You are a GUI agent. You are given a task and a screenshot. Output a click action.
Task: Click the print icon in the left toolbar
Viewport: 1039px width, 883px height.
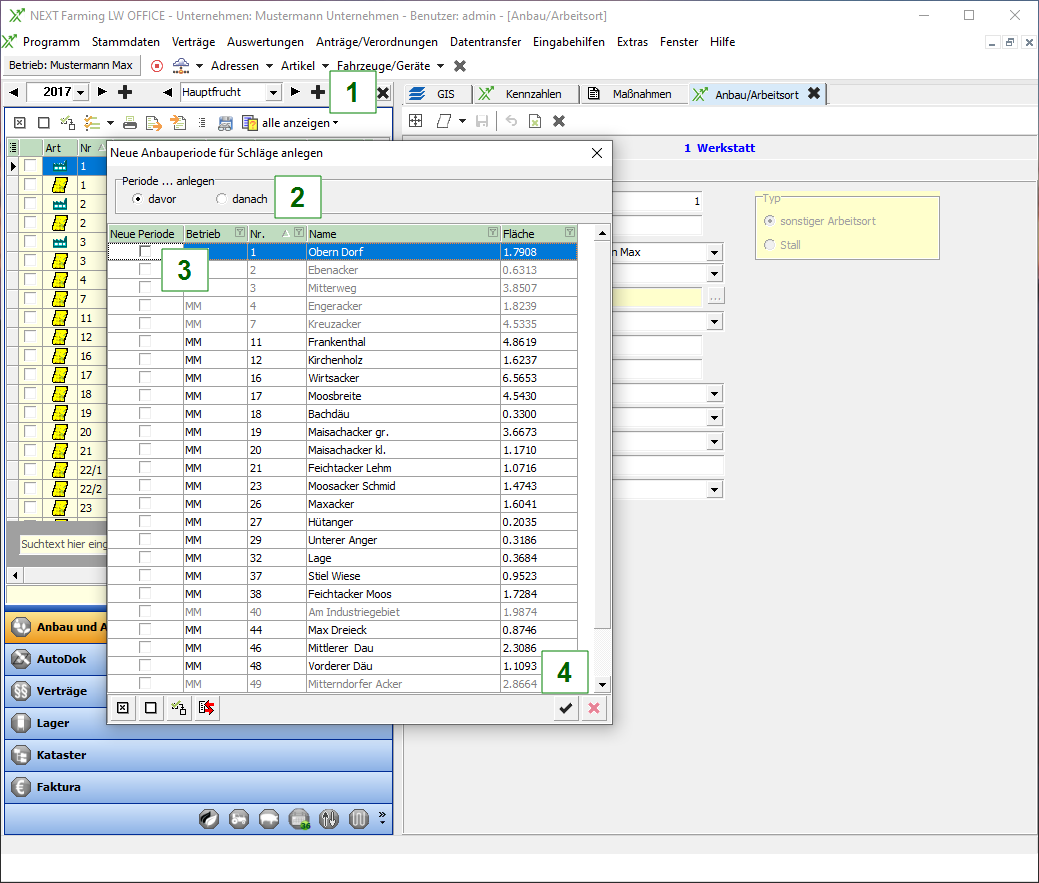130,123
